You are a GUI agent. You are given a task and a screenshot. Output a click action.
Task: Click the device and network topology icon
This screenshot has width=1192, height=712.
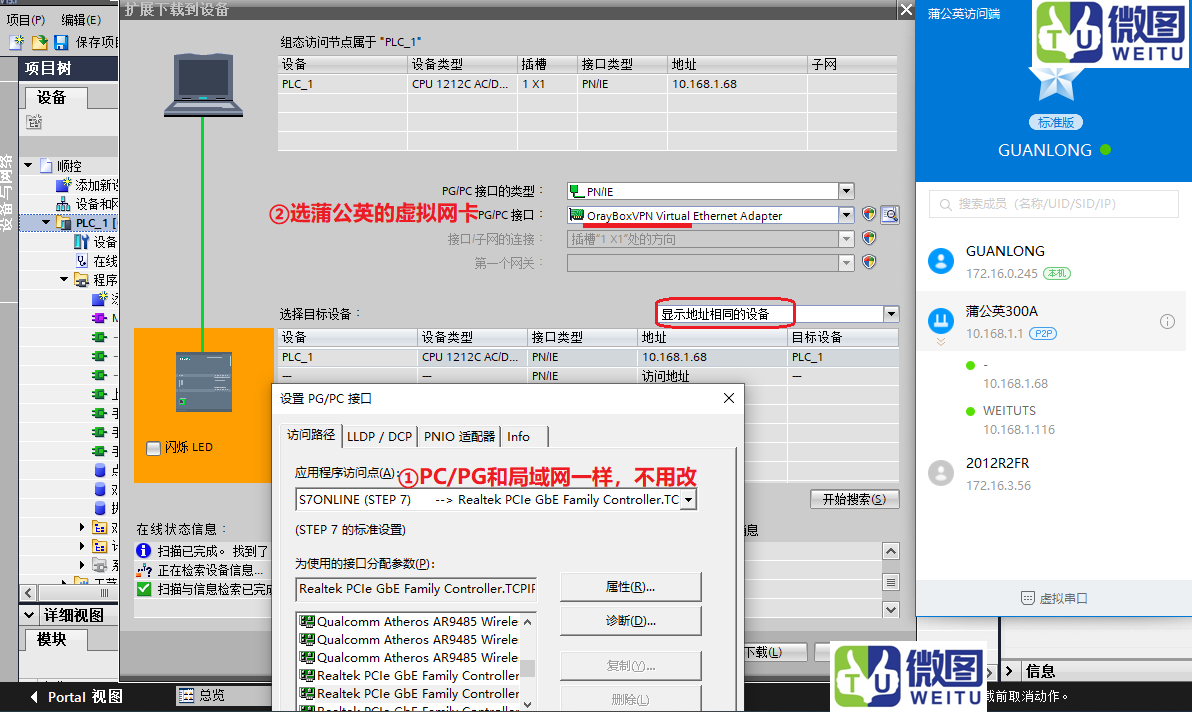[x=63, y=204]
